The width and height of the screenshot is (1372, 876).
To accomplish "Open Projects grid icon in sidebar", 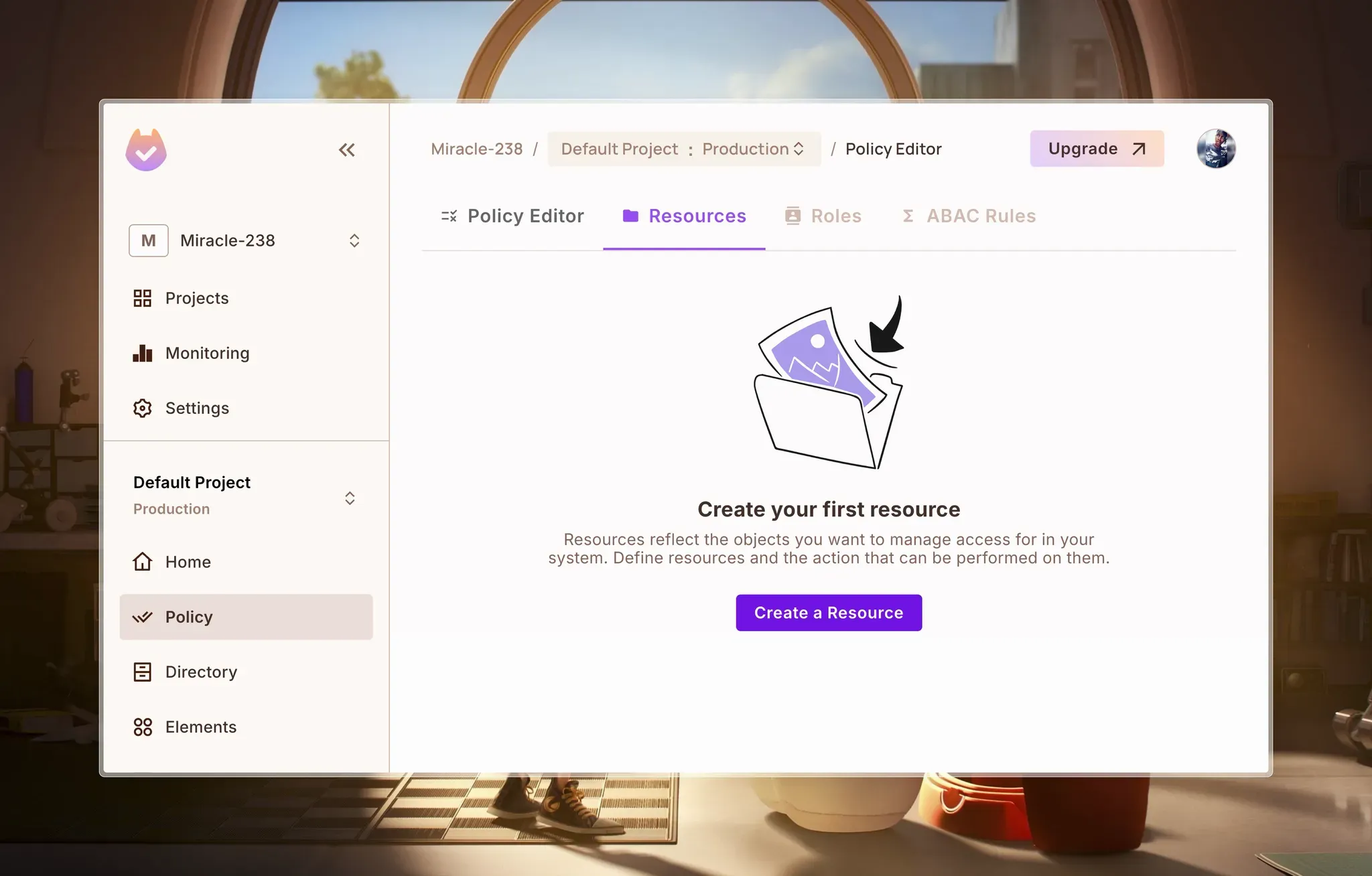I will pyautogui.click(x=142, y=298).
